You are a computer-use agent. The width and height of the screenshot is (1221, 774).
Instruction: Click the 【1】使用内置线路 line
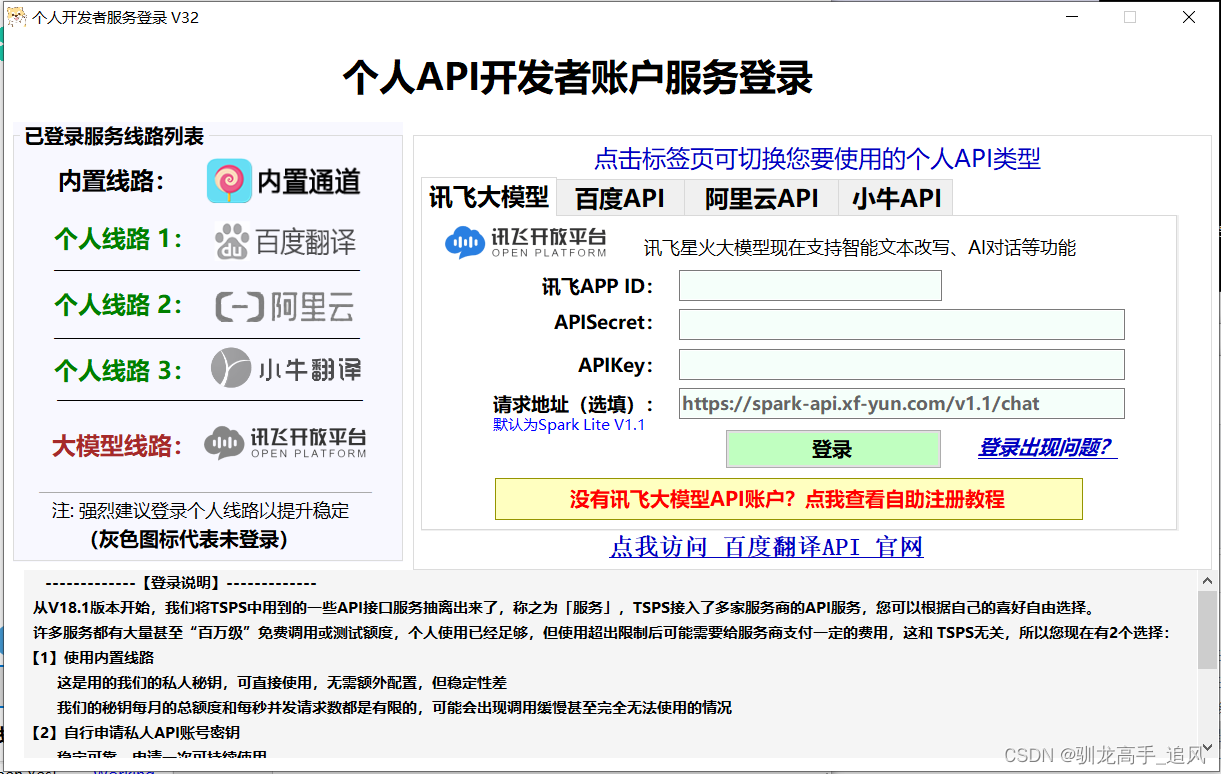tap(94, 658)
